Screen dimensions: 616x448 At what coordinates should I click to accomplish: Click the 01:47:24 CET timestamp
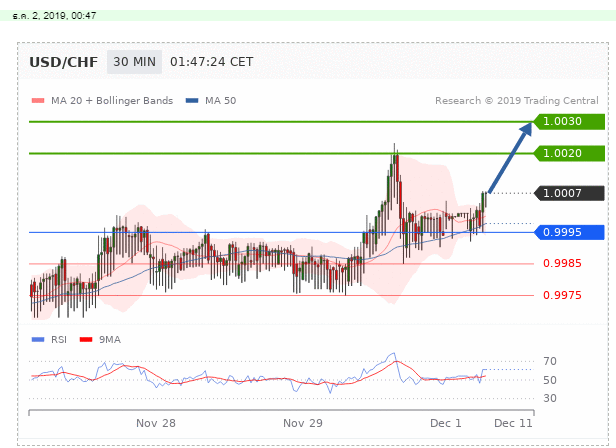click(212, 62)
